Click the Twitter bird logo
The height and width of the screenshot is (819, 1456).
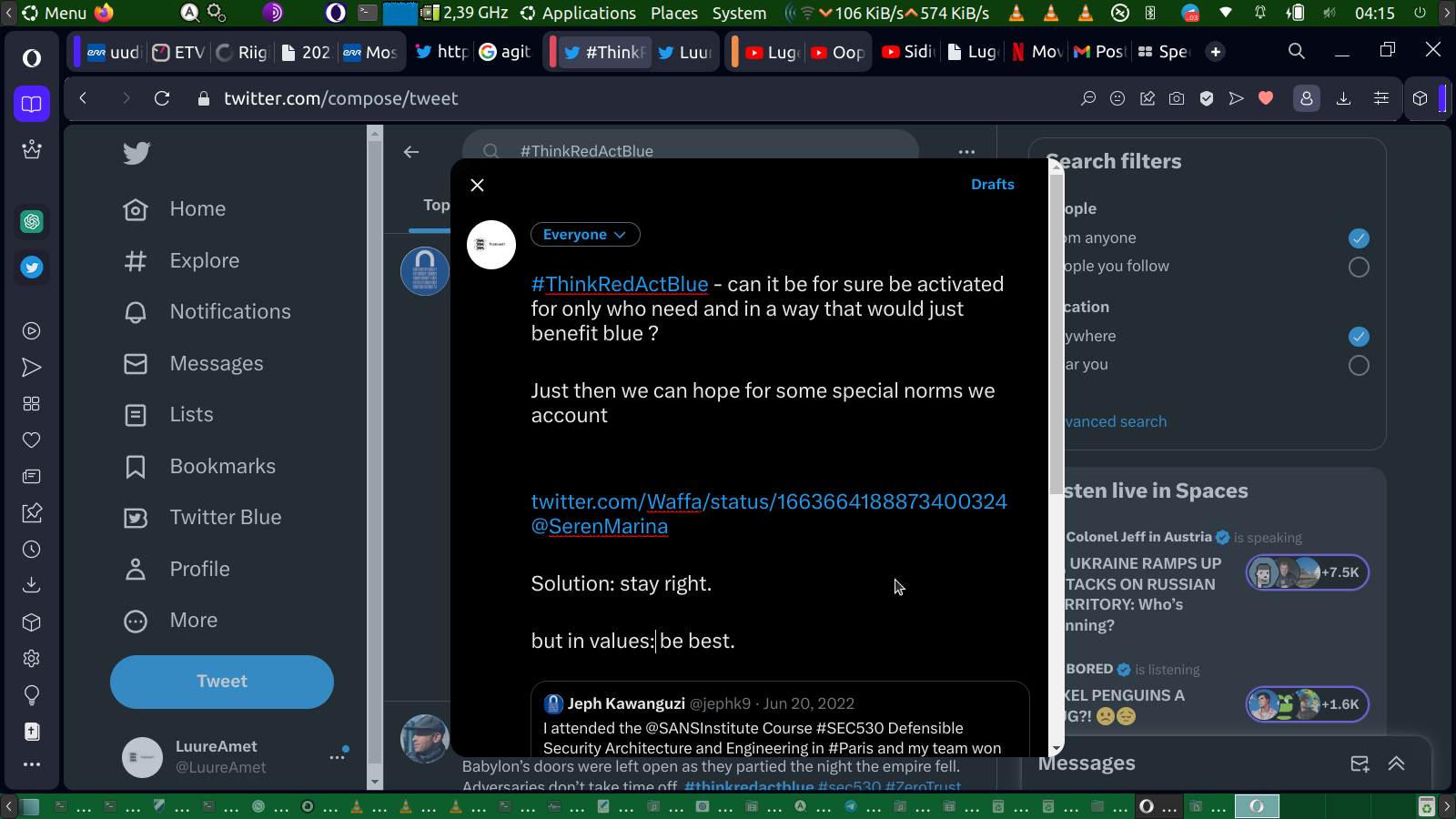(136, 153)
